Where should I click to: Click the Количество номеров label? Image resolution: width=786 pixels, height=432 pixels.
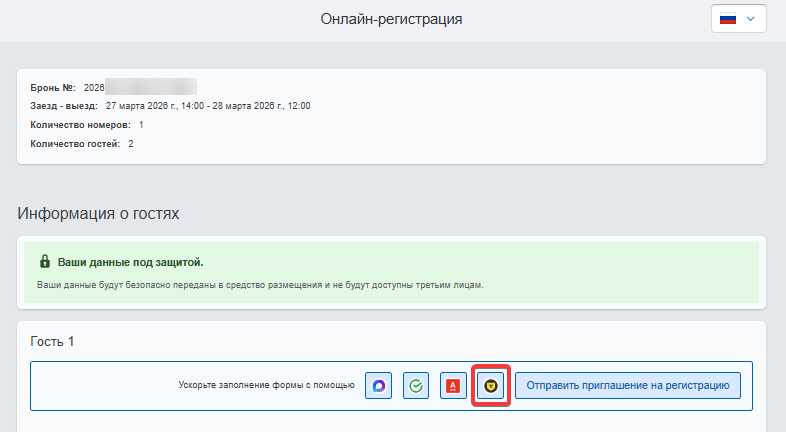point(80,125)
